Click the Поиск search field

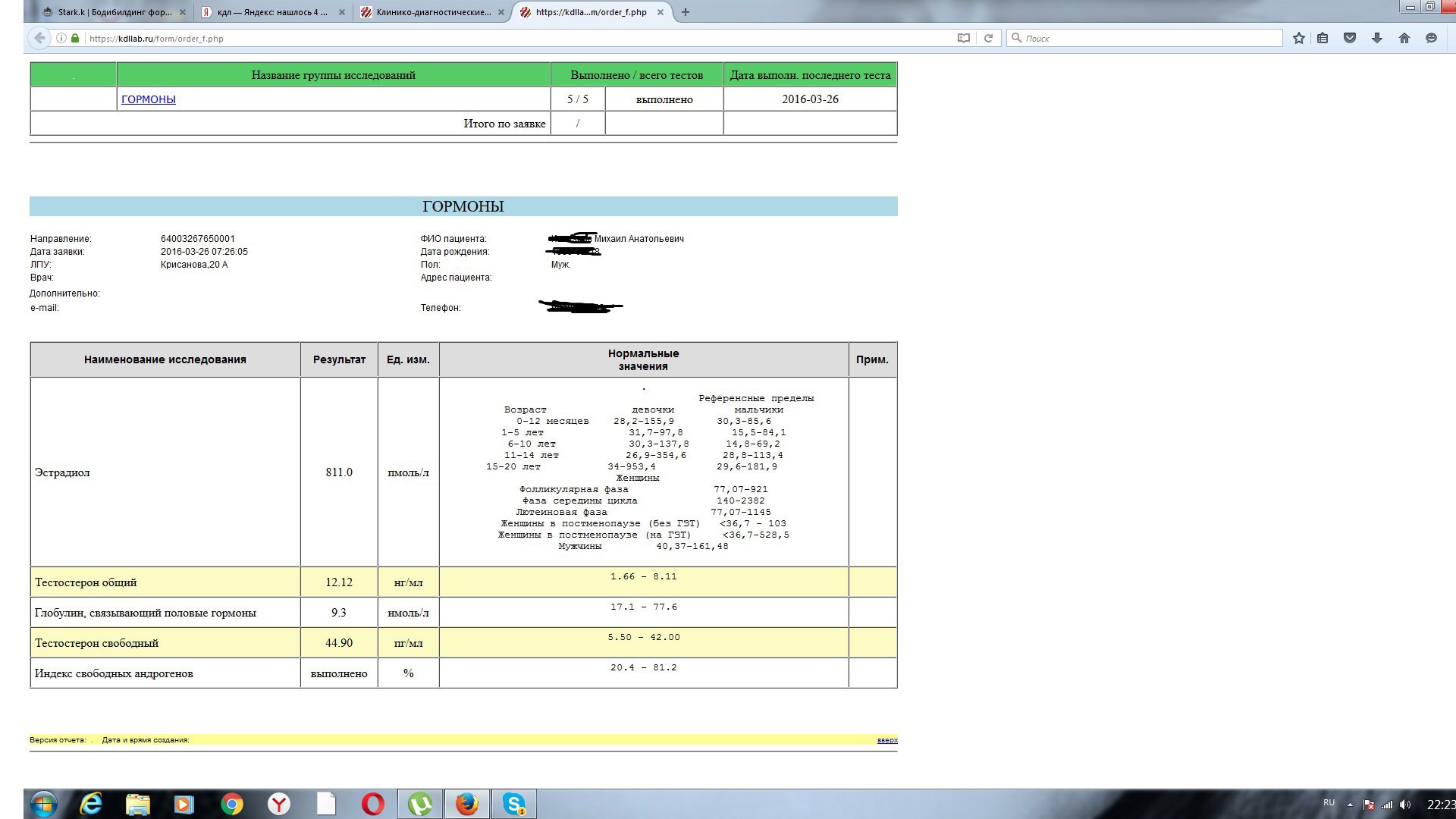tap(1145, 38)
